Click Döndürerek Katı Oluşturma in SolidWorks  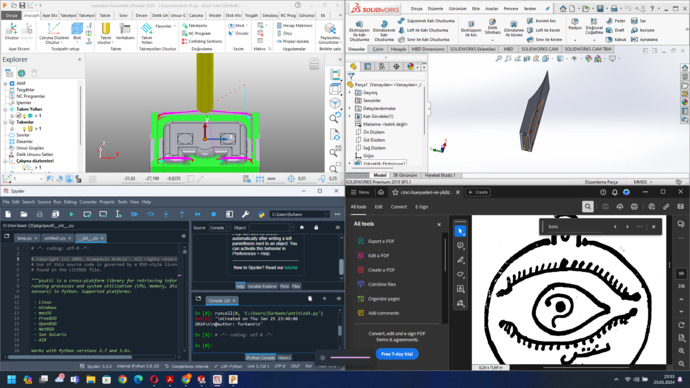tap(384, 30)
